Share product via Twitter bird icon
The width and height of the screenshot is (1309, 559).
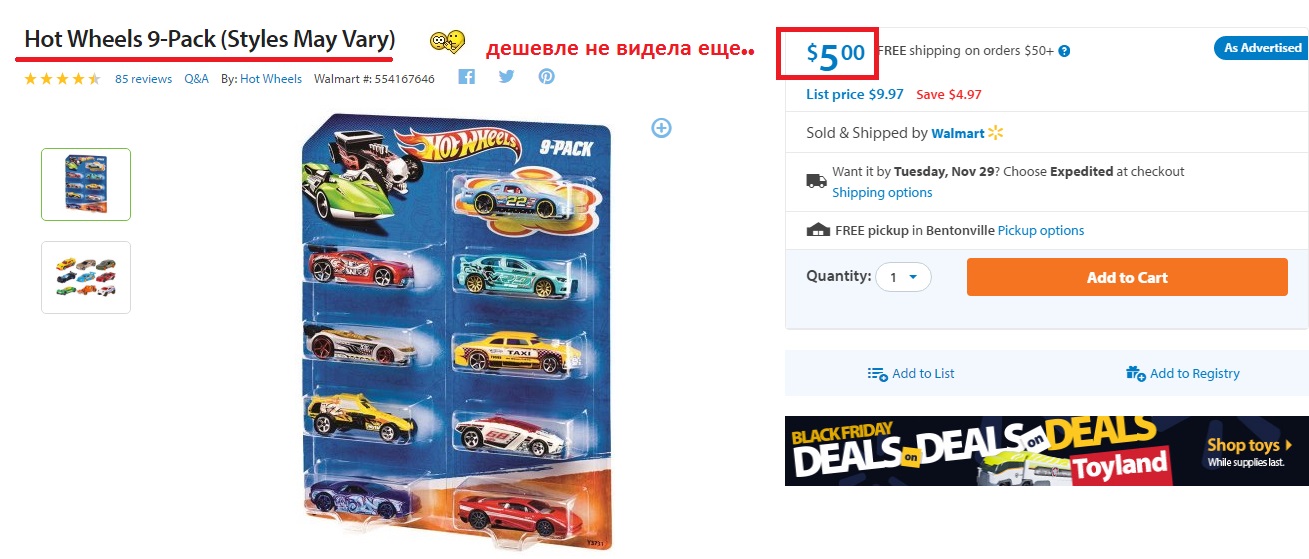[x=506, y=77]
